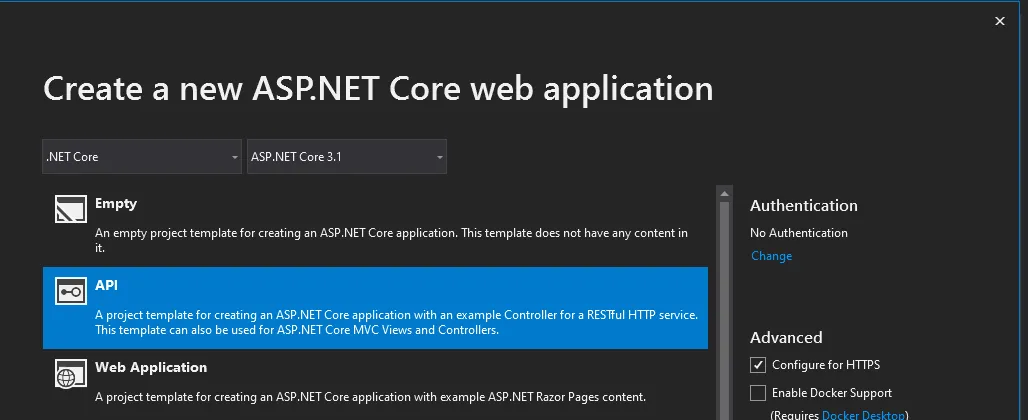This screenshot has height=420, width=1028.
Task: Choose the Empty template title
Action: pos(116,203)
